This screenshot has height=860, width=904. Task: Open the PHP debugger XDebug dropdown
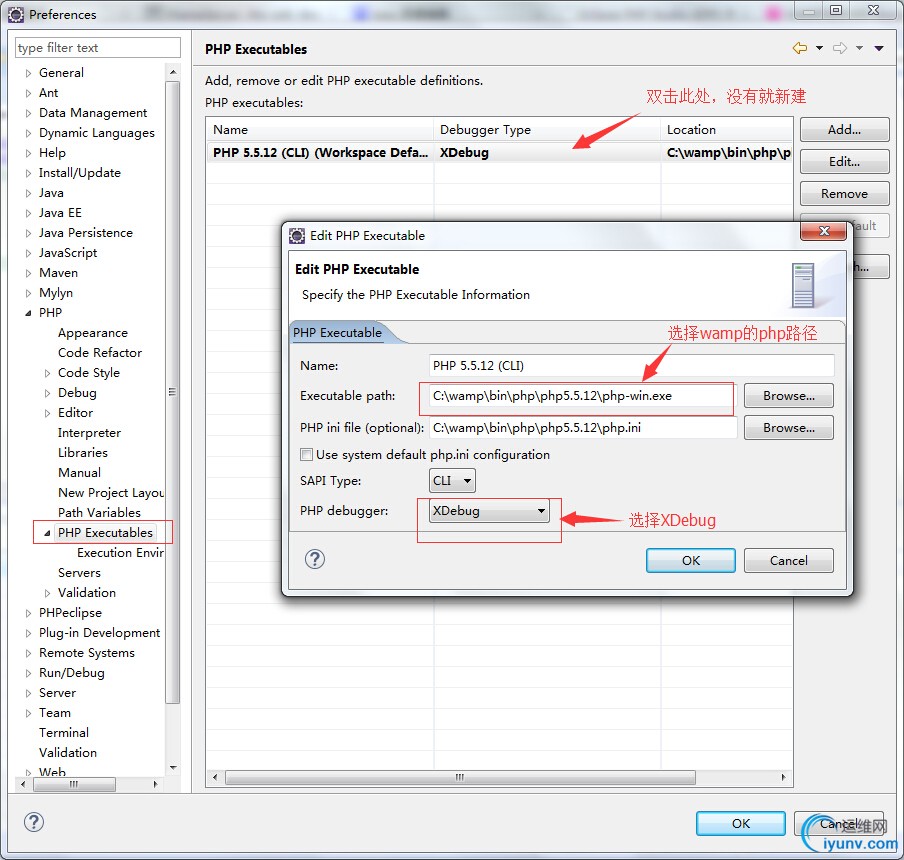(x=489, y=511)
